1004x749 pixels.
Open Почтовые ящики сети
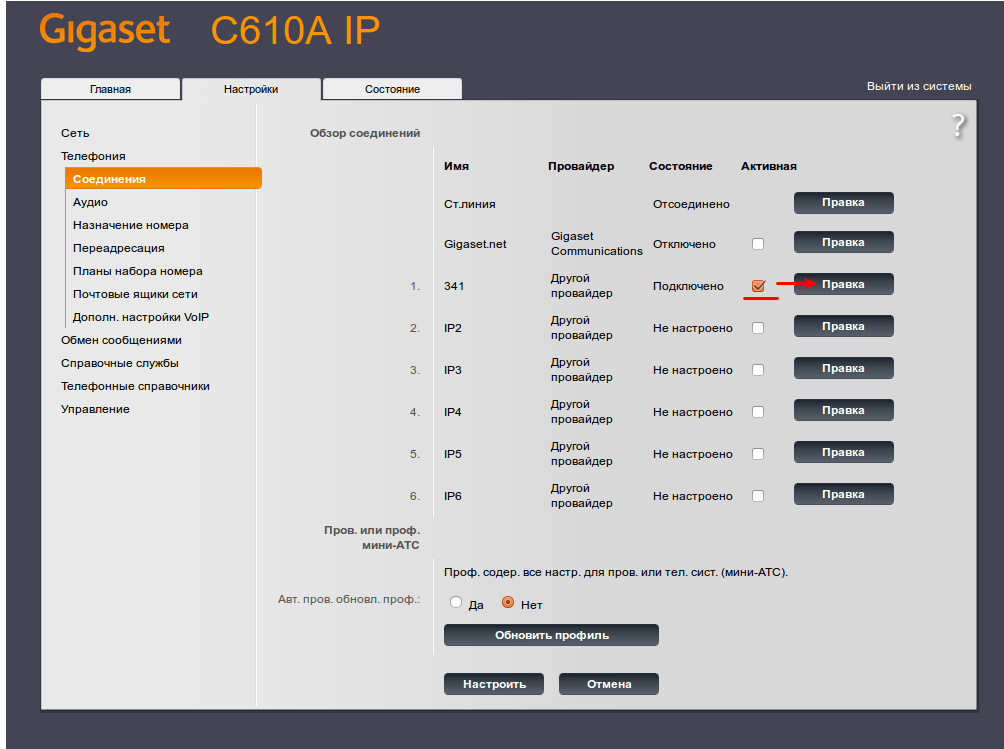[135, 294]
